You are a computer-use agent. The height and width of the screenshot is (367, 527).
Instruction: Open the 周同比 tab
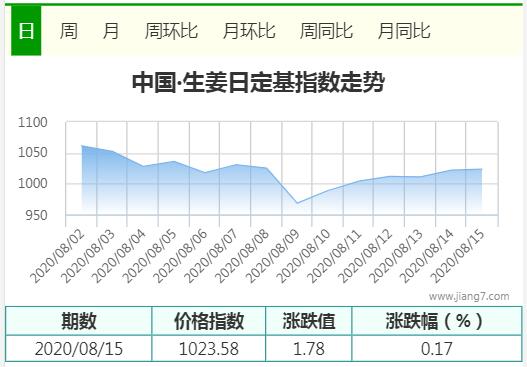[326, 31]
